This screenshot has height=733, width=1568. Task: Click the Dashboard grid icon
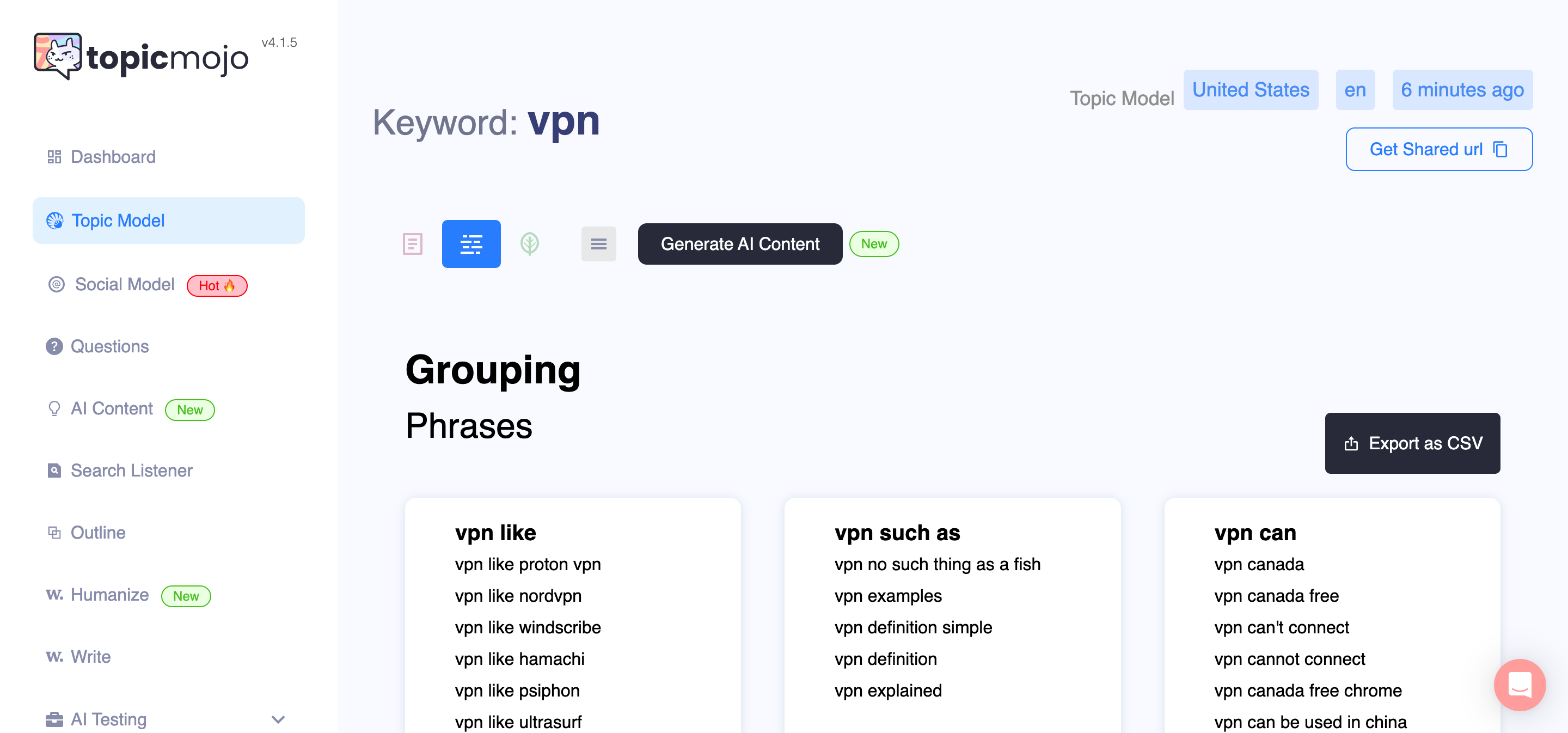tap(54, 157)
